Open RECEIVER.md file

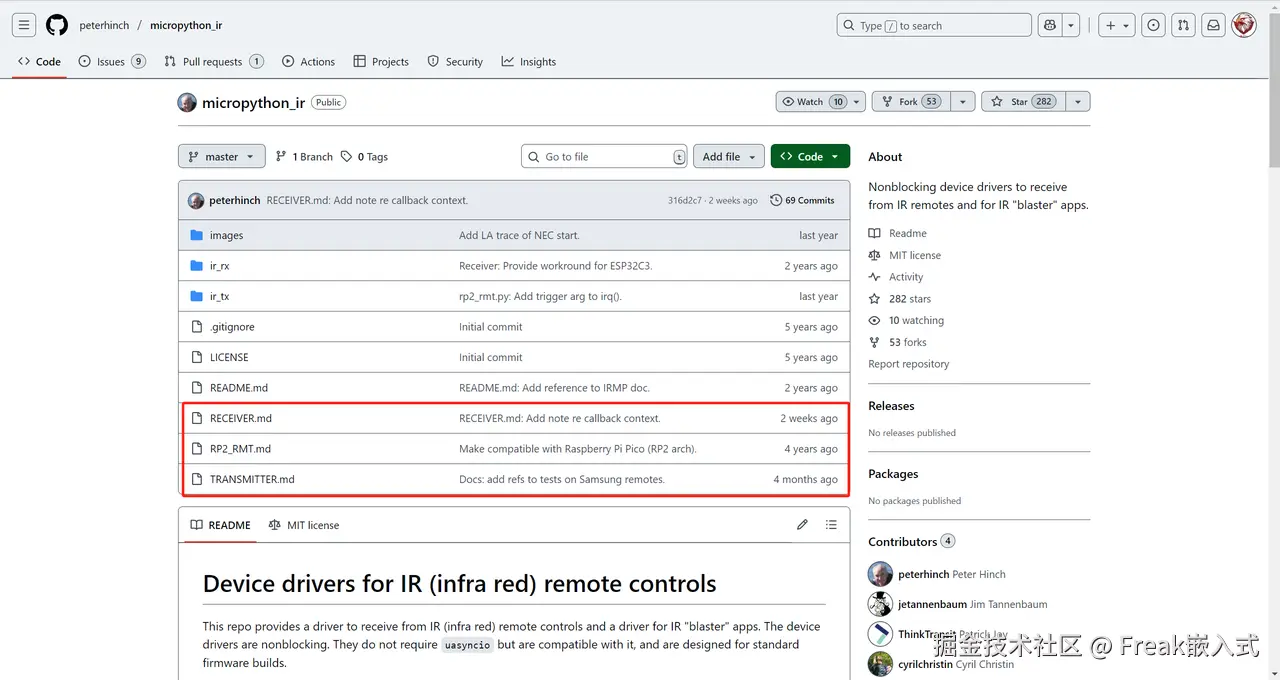[241, 418]
